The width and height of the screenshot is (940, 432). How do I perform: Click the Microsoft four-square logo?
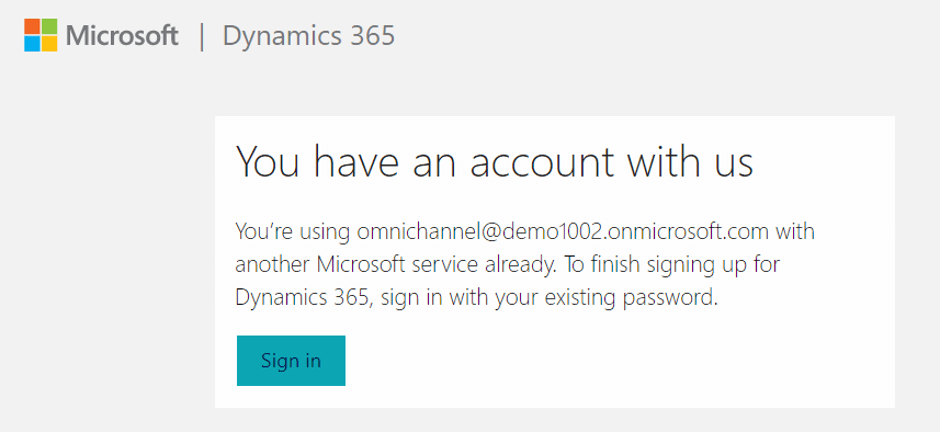pos(41,35)
